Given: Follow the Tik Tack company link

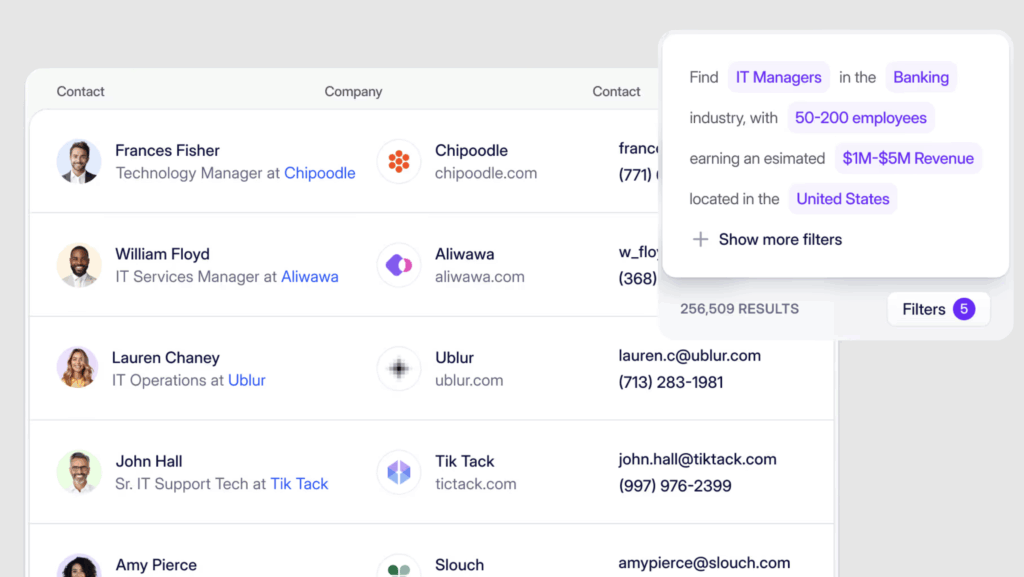Looking at the screenshot, I should [299, 484].
